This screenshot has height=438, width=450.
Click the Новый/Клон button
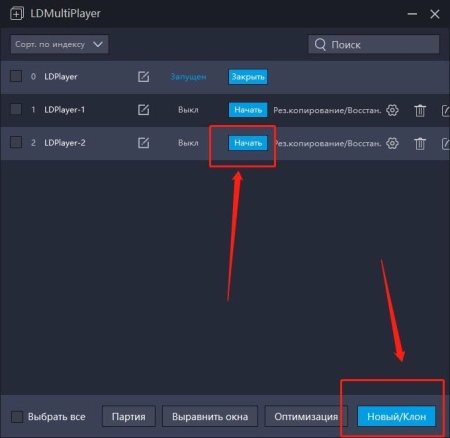point(396,416)
